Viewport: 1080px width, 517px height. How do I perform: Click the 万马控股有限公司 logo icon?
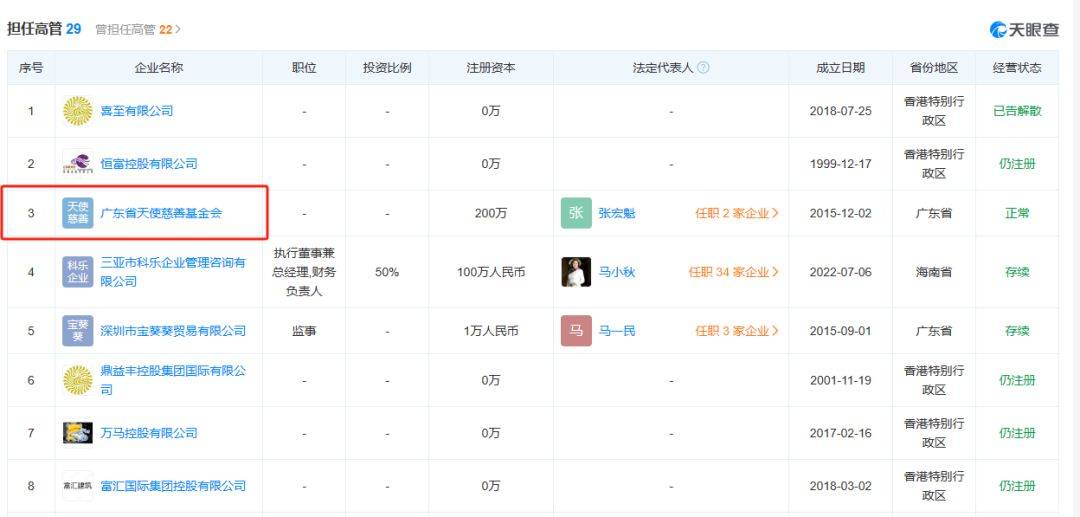77,433
